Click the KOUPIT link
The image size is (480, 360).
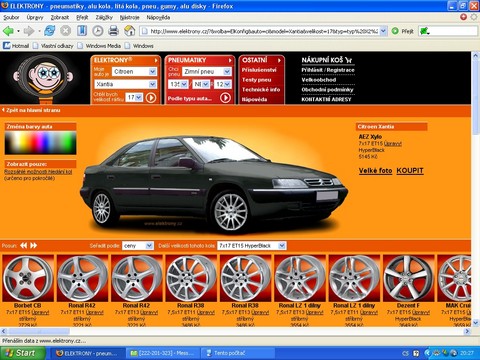410,171
